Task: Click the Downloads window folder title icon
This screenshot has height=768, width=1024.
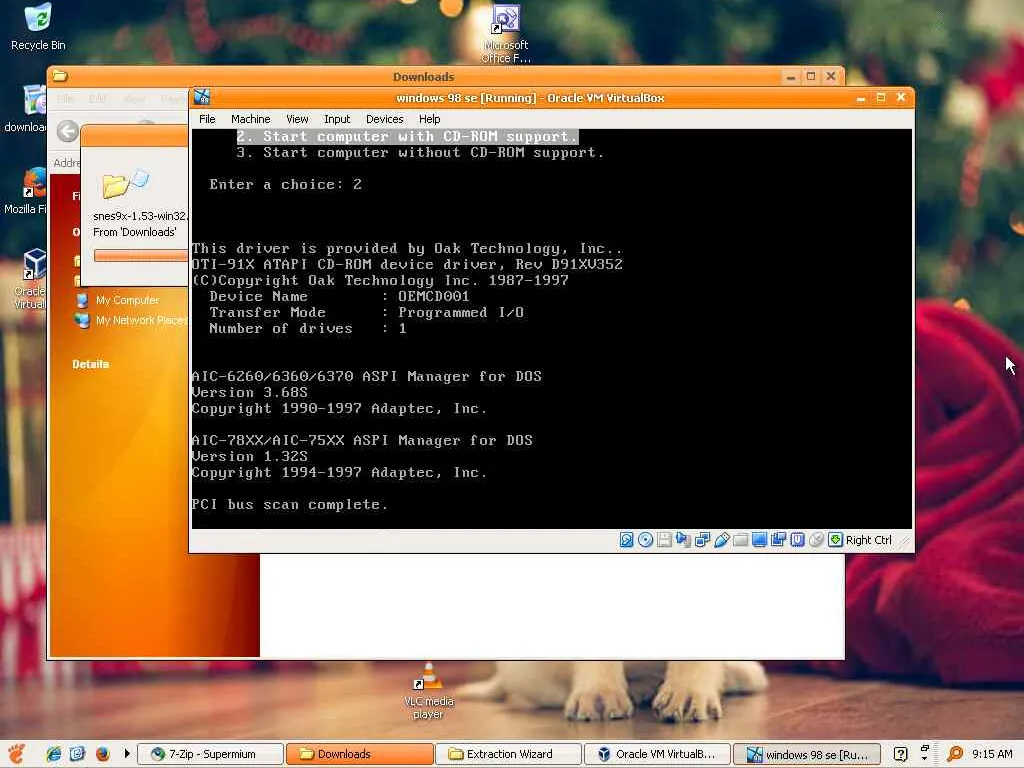Action: pos(60,76)
